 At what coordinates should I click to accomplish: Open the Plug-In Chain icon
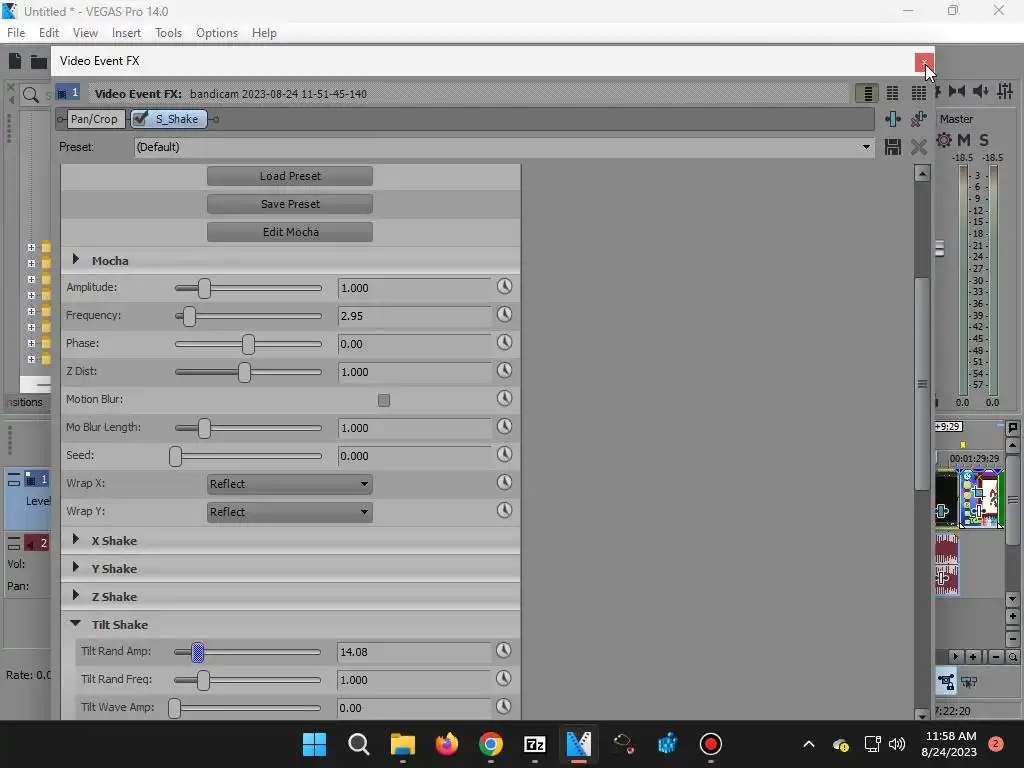pos(893,119)
